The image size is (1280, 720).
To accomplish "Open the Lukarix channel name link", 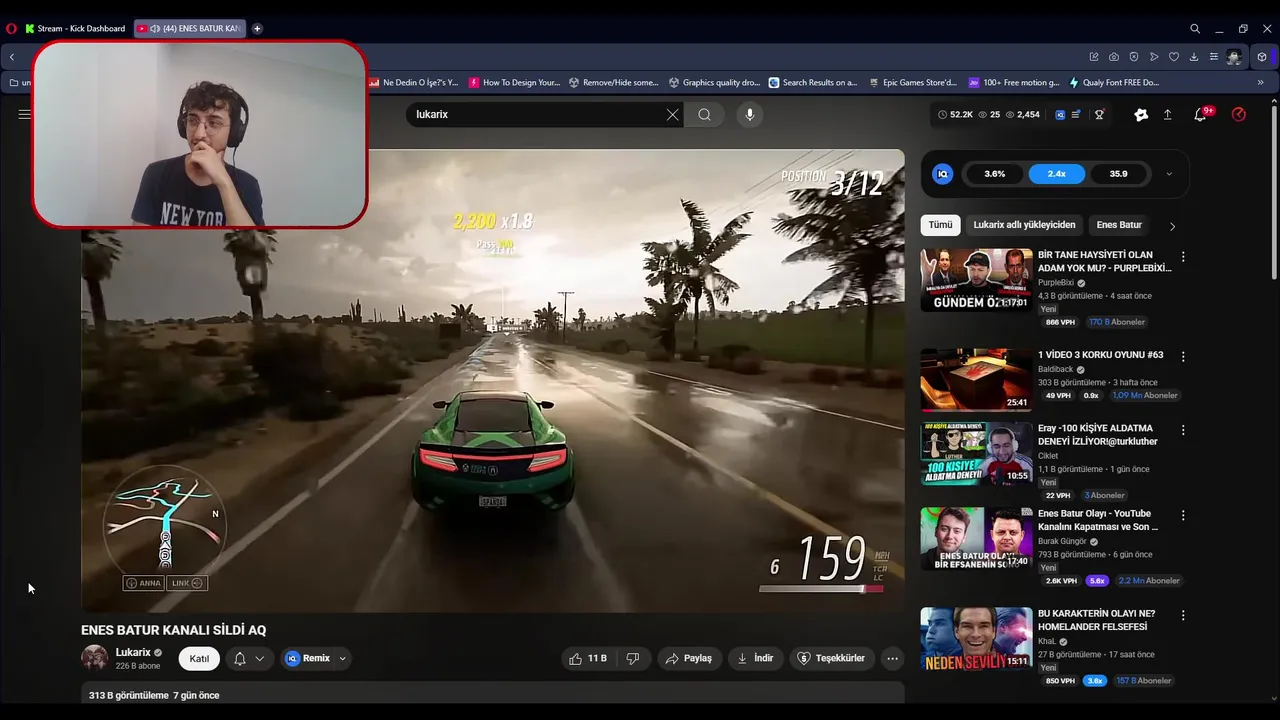I will tap(133, 652).
